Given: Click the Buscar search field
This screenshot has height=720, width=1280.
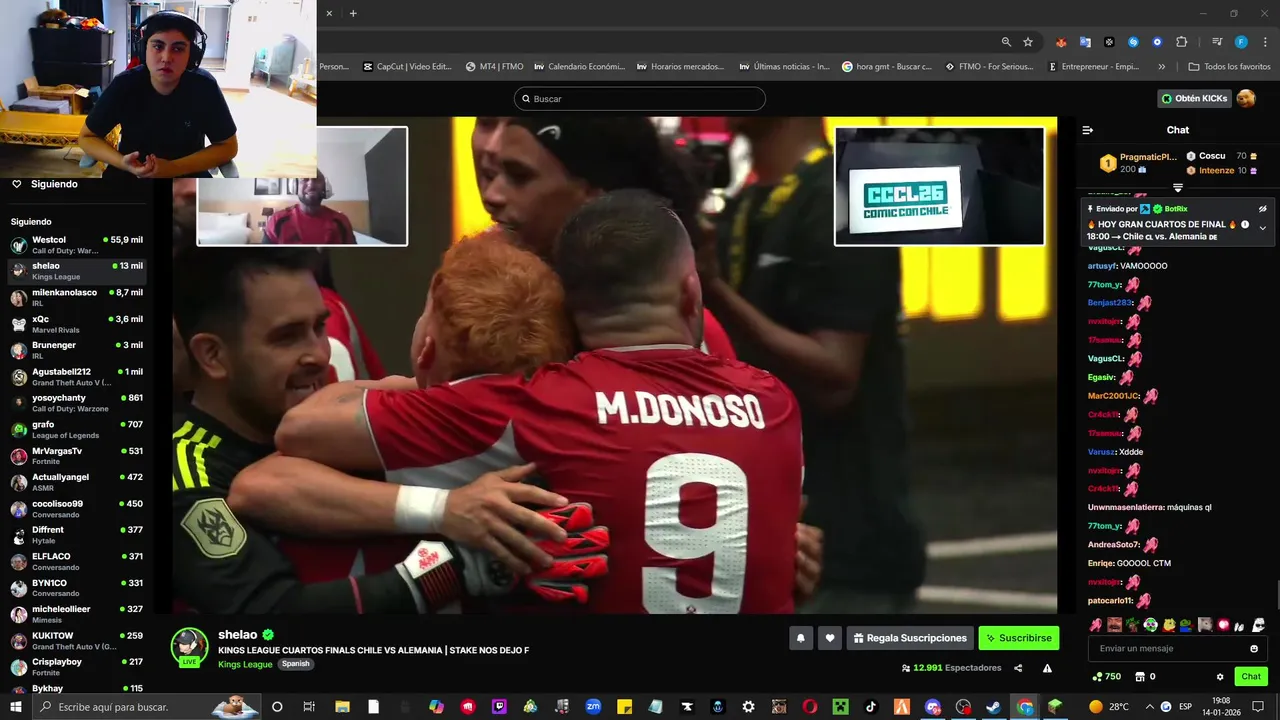Looking at the screenshot, I should [640, 99].
